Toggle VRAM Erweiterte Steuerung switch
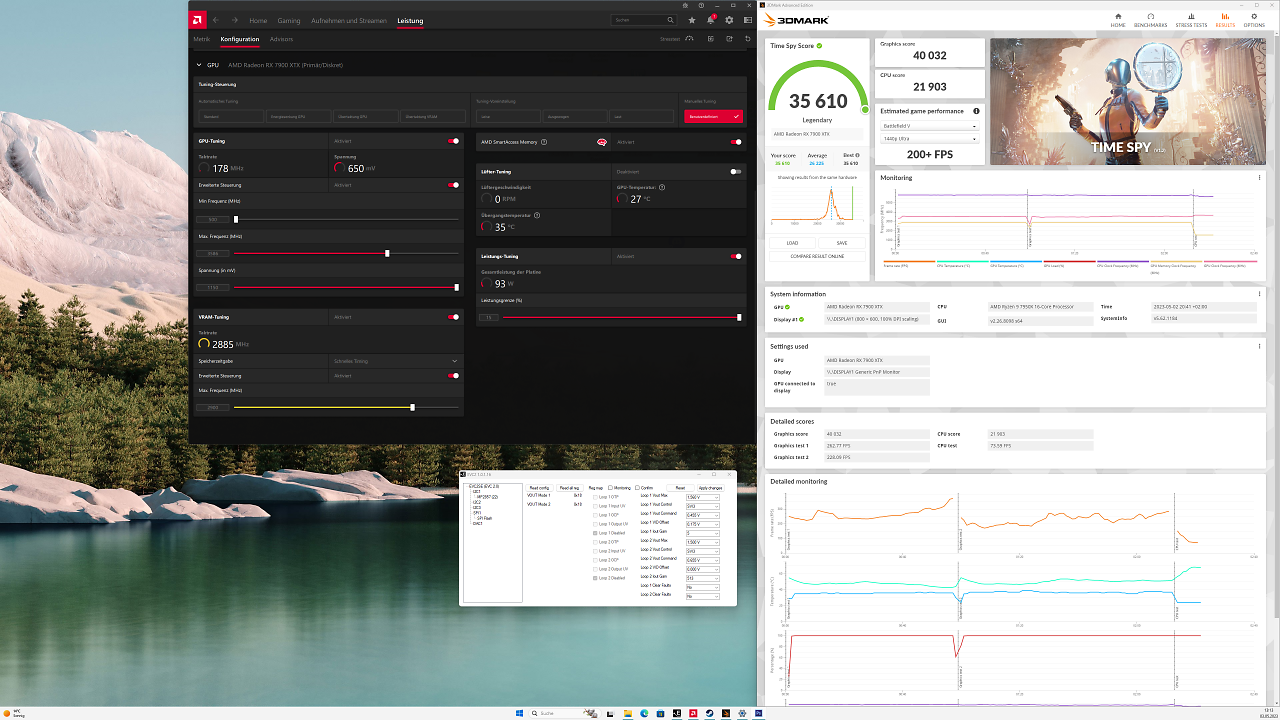 [454, 376]
